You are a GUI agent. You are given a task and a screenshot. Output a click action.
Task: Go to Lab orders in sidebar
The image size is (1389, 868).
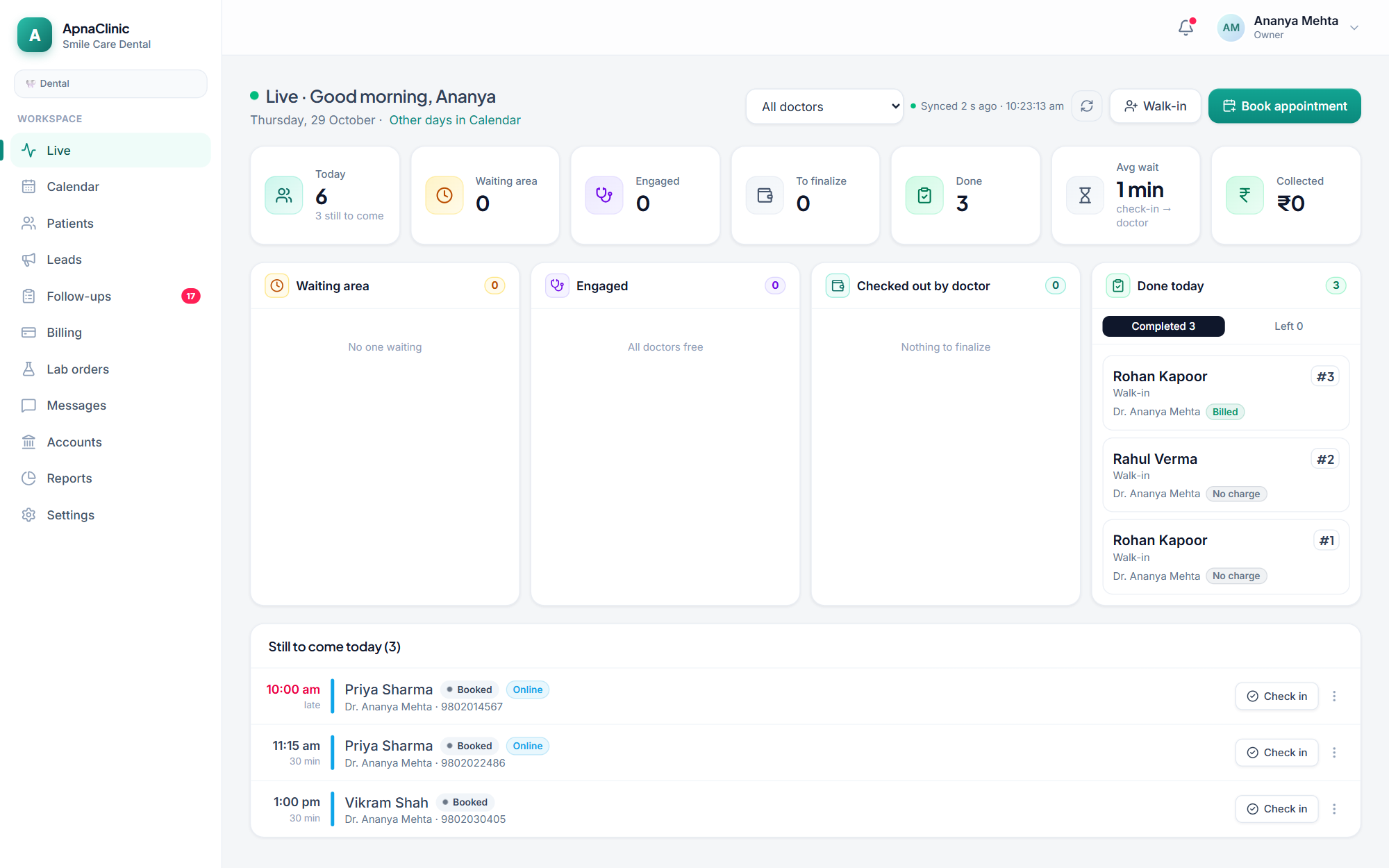[110, 369]
